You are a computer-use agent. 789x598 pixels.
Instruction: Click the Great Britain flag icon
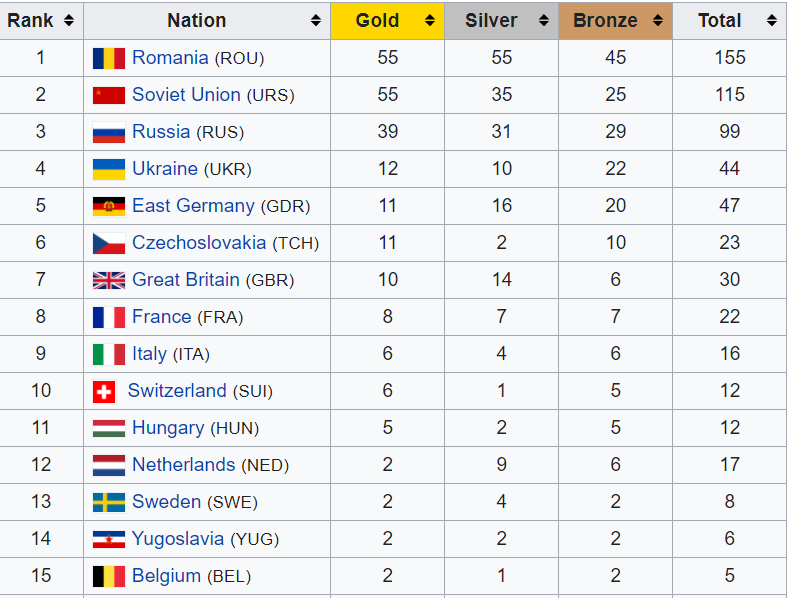(x=109, y=280)
